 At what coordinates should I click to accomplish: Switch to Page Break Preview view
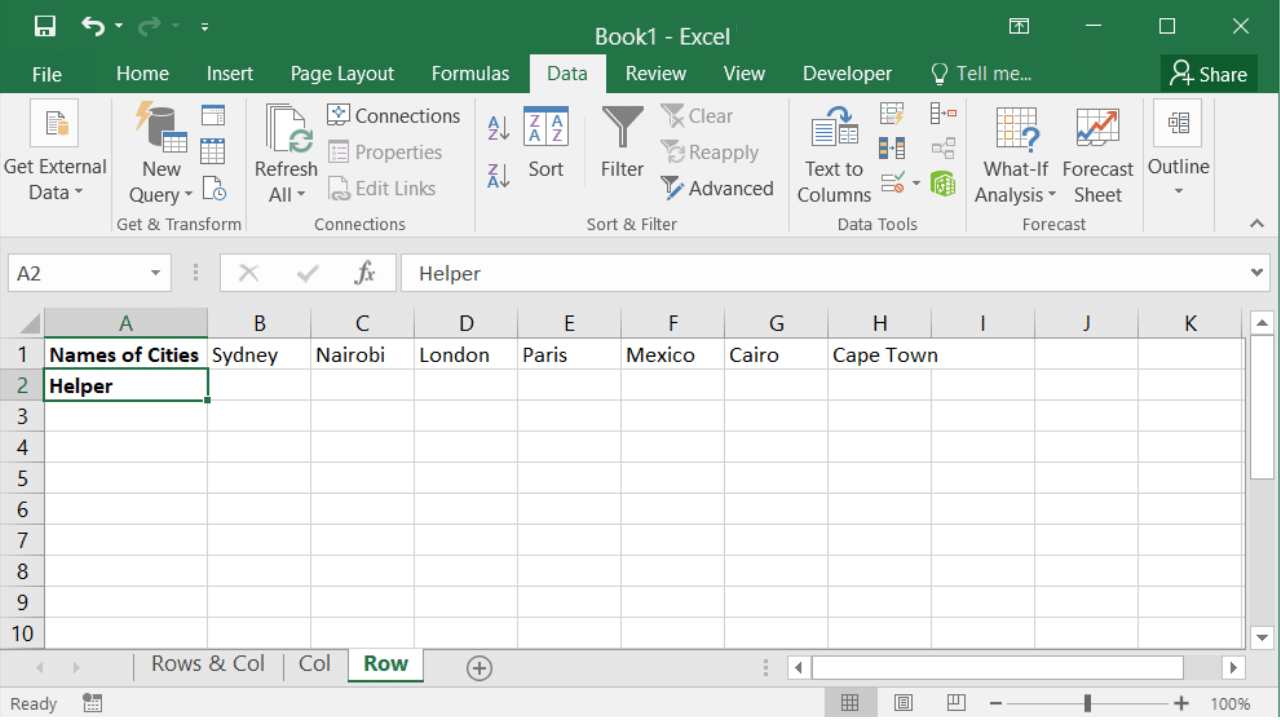click(956, 703)
